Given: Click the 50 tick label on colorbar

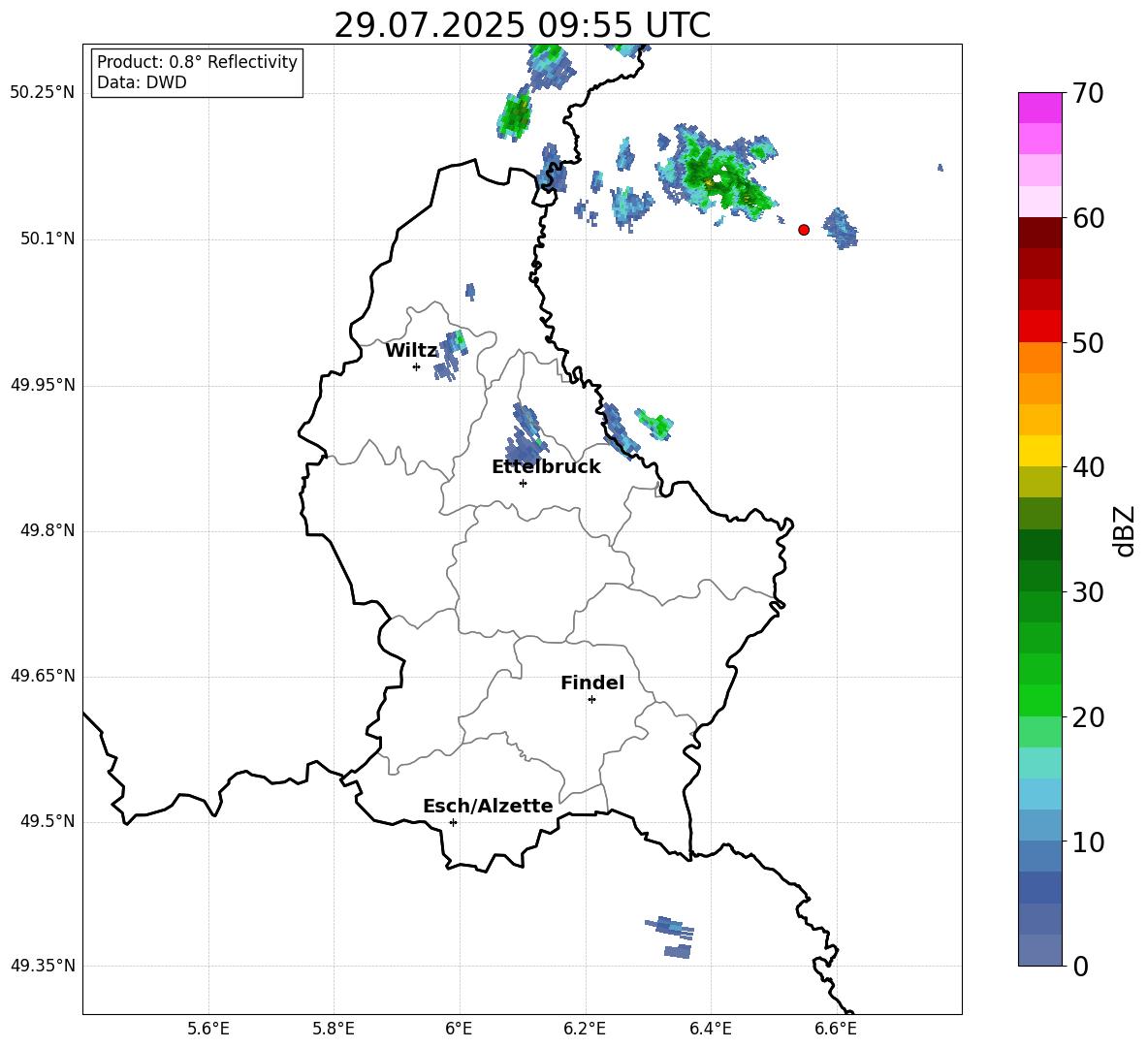Looking at the screenshot, I should [1089, 342].
